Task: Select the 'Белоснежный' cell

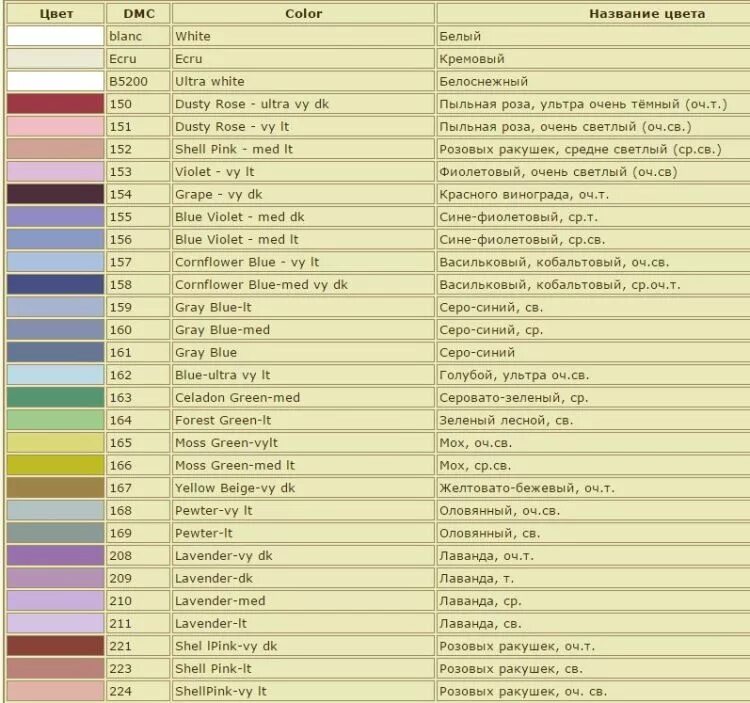Action: click(594, 81)
